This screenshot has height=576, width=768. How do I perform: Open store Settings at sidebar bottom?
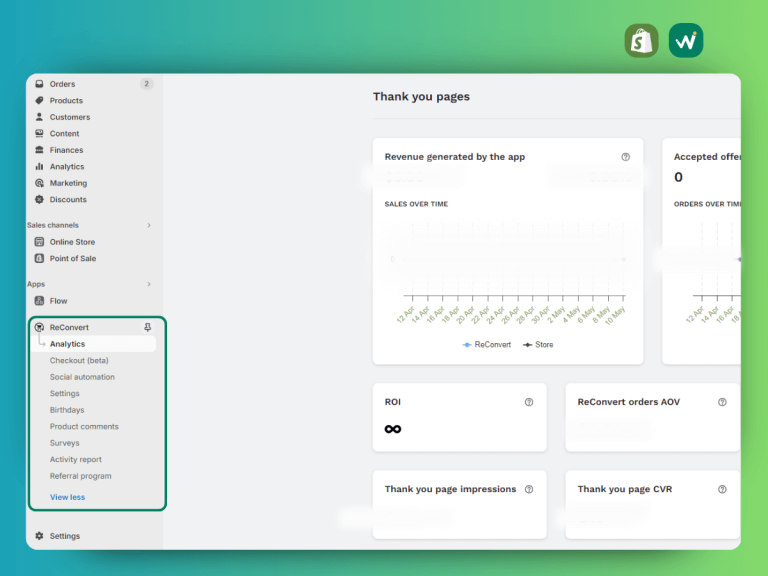[65, 536]
